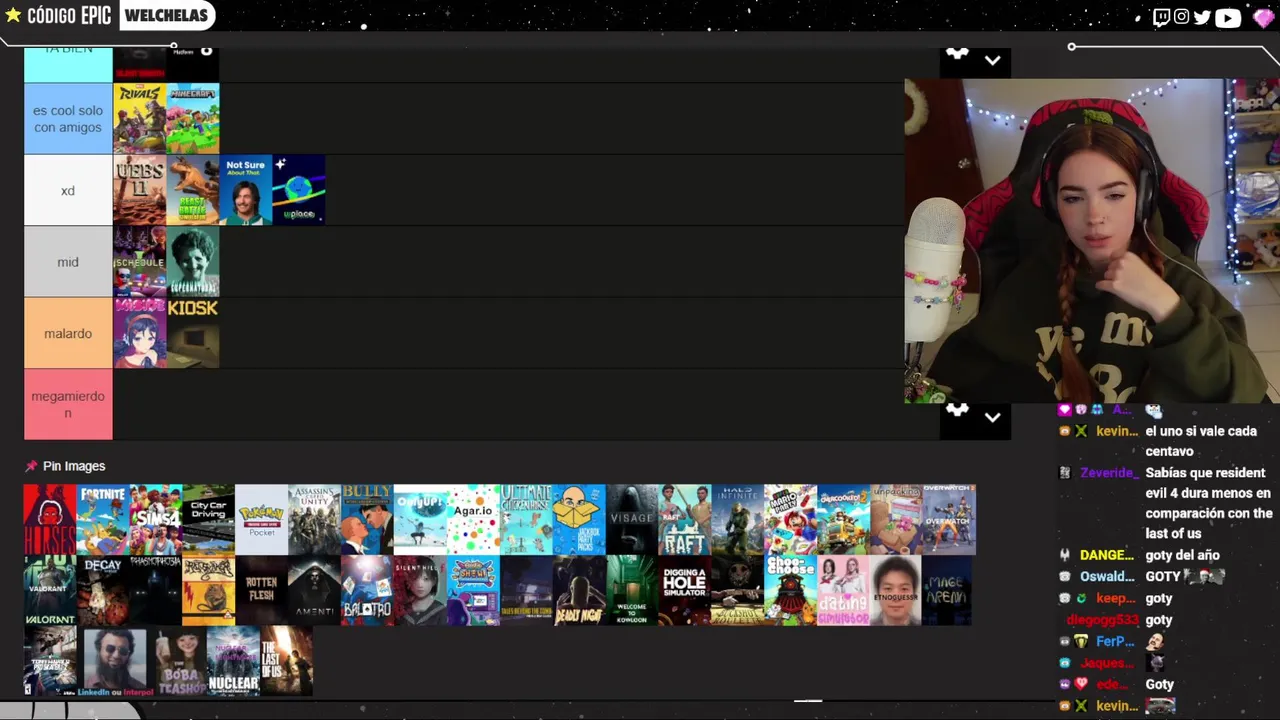Click the 'xd' tier label
This screenshot has height=720, width=1280.
click(68, 190)
